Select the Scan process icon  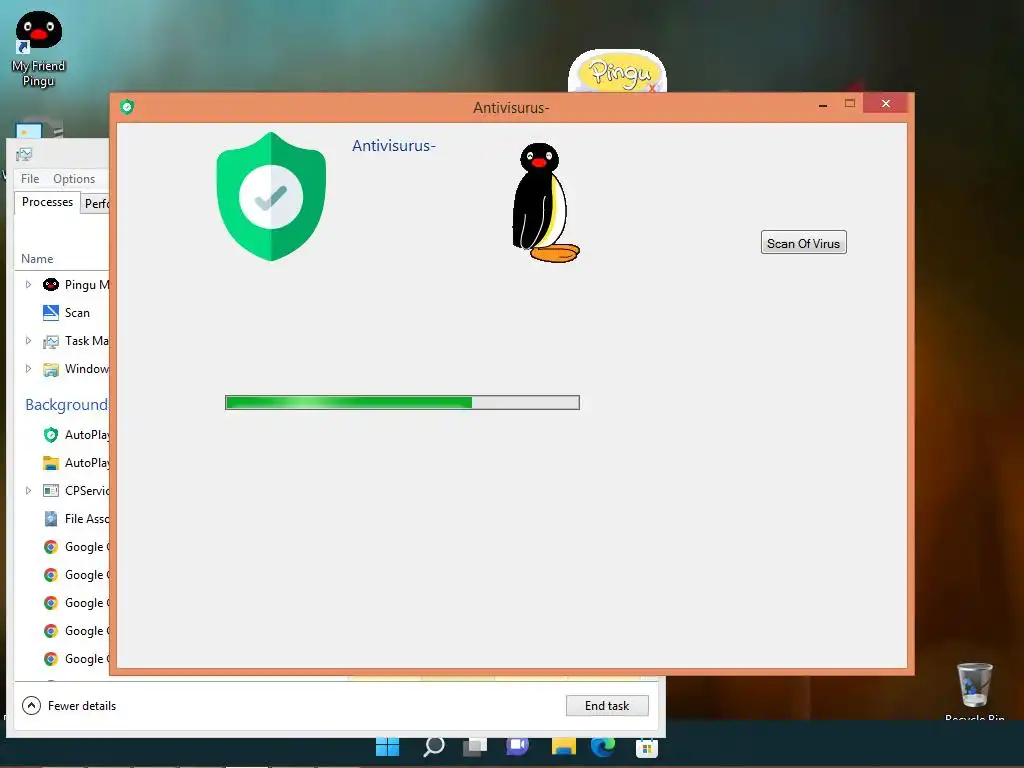(51, 313)
